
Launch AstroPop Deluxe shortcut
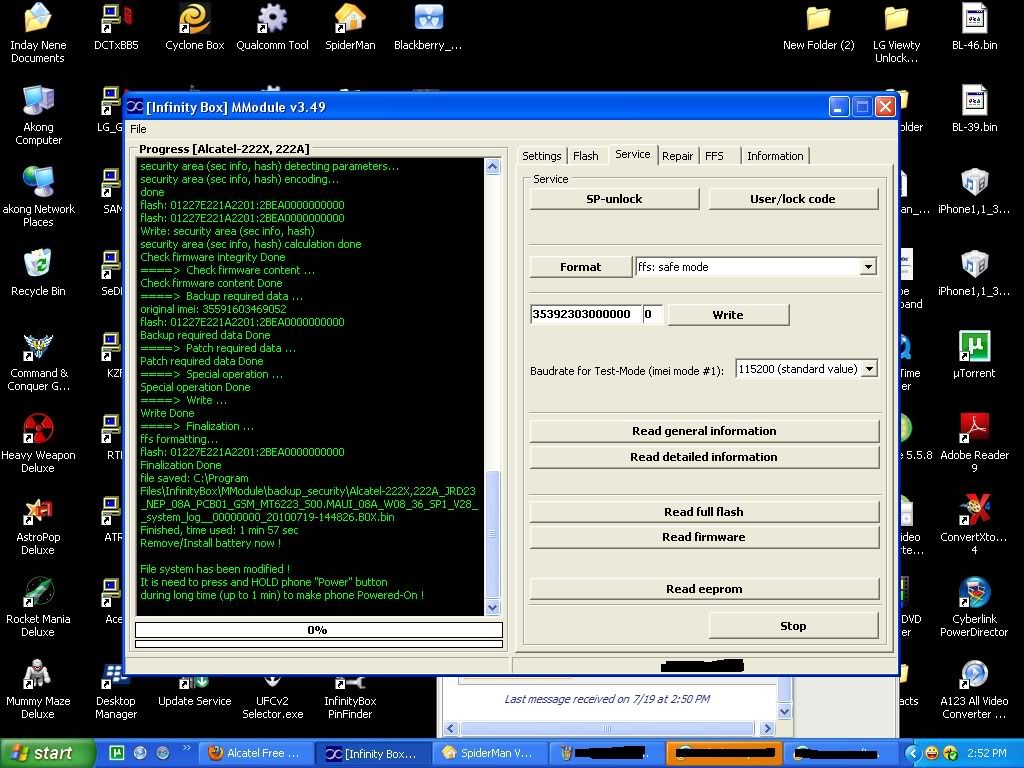(38, 525)
